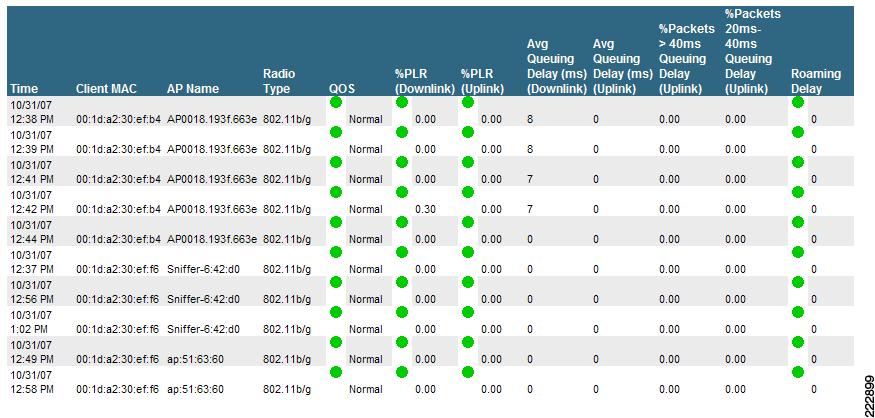The height and width of the screenshot is (418, 875).
Task: Select QOS green dot in 12:44 PM row
Action: (335, 222)
